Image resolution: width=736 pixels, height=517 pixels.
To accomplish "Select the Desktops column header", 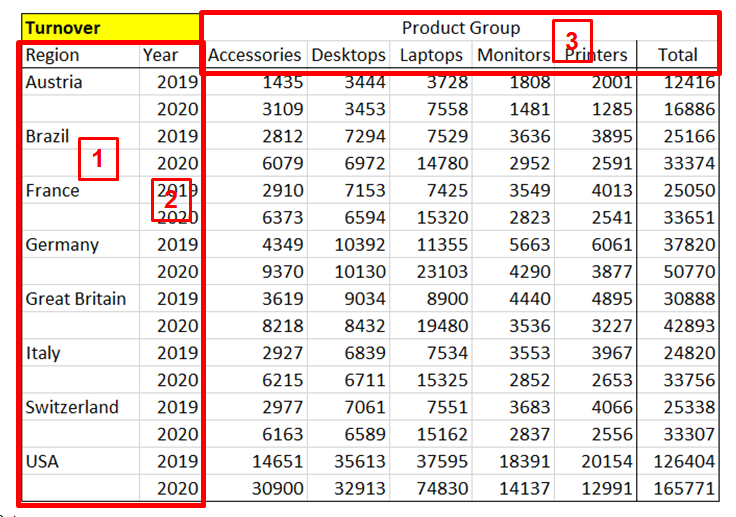I will coord(348,56).
